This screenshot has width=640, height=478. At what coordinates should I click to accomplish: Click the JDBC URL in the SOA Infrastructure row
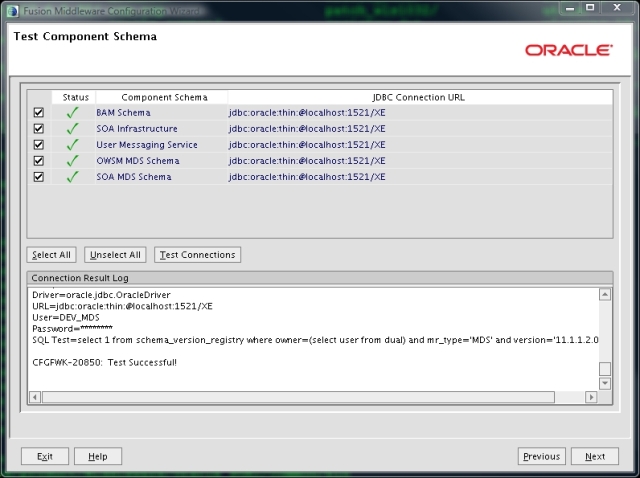coord(307,129)
